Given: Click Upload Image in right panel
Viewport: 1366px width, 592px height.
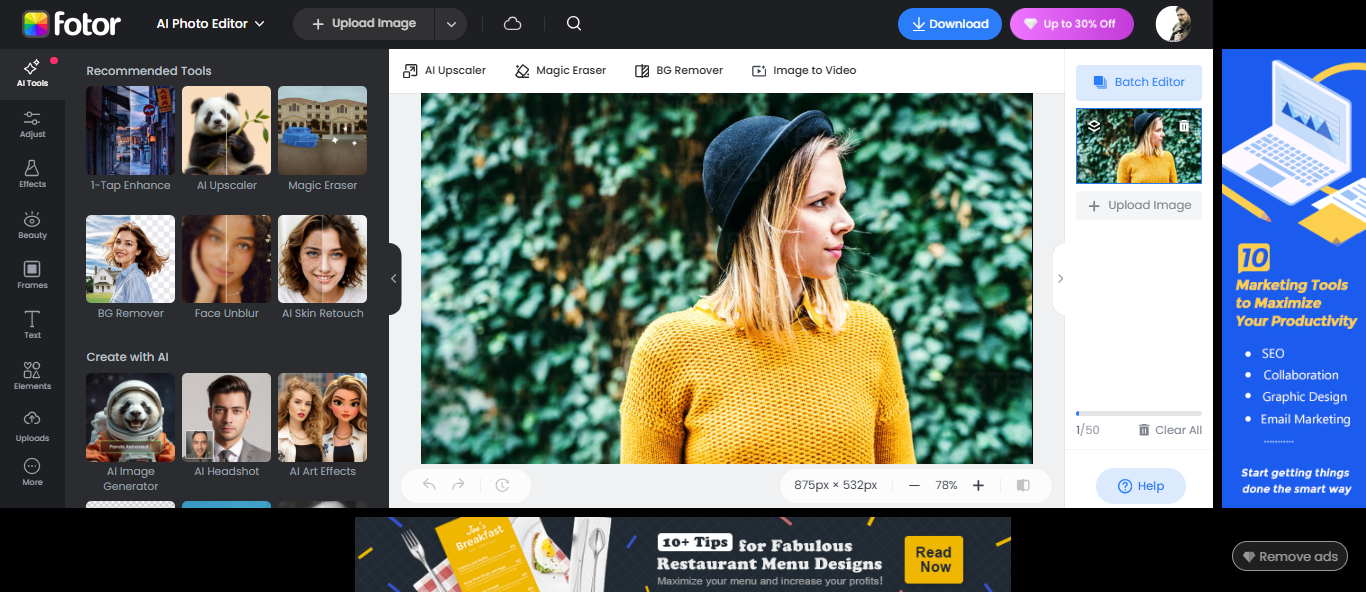Looking at the screenshot, I should (x=1139, y=205).
